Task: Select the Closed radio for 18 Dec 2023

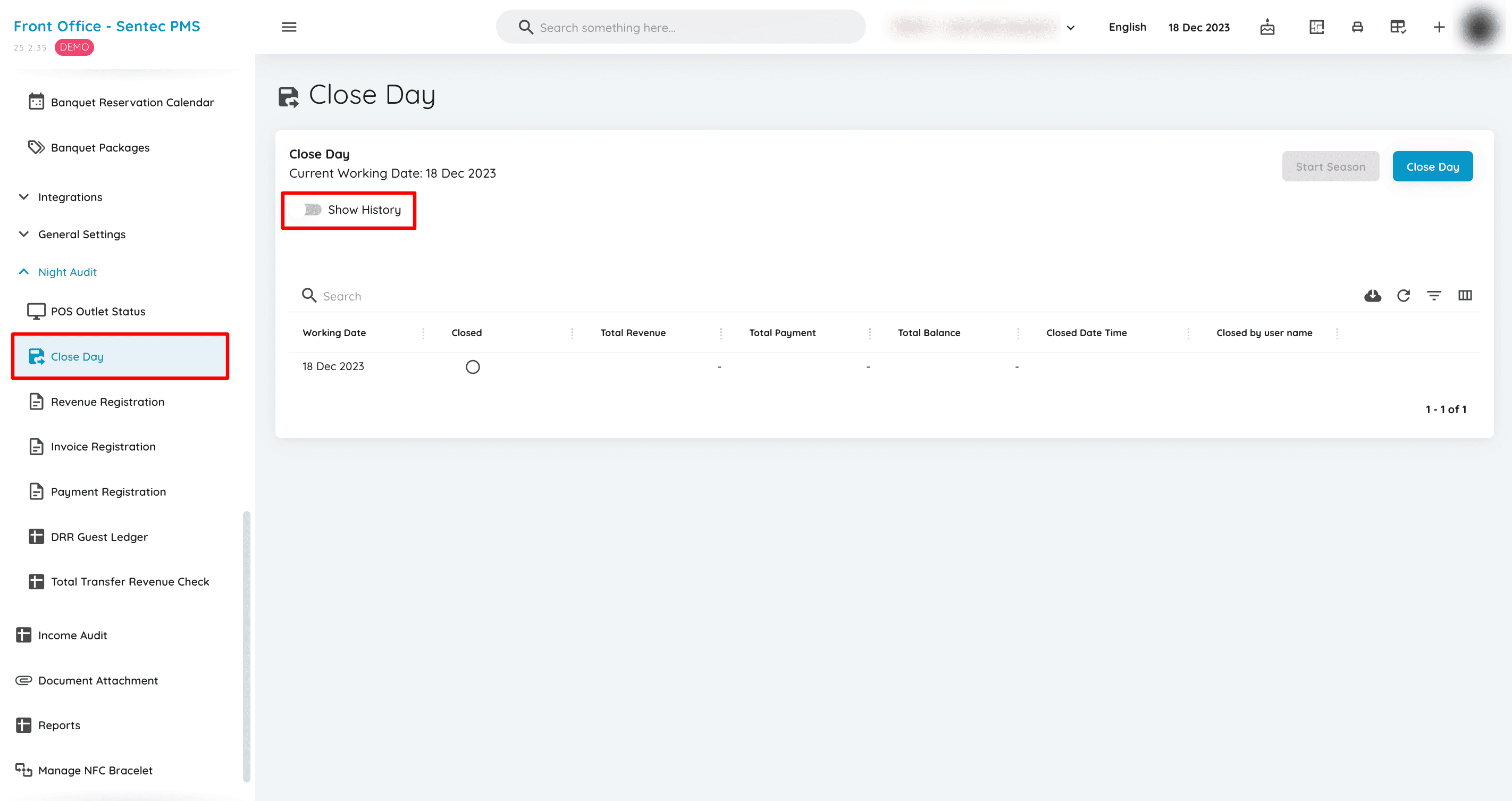Action: click(x=473, y=367)
